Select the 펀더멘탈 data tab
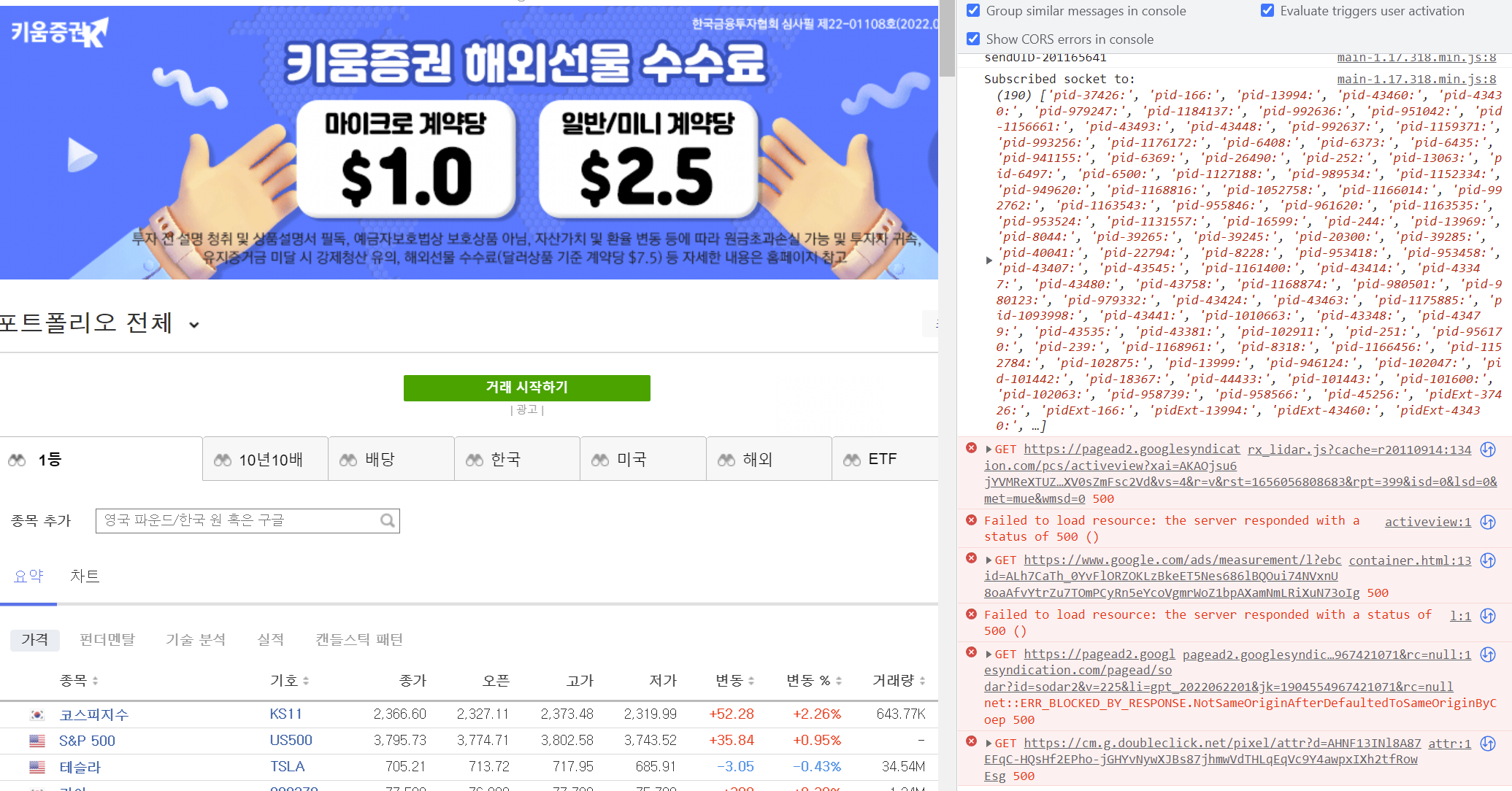This screenshot has width=1512, height=791. point(107,640)
